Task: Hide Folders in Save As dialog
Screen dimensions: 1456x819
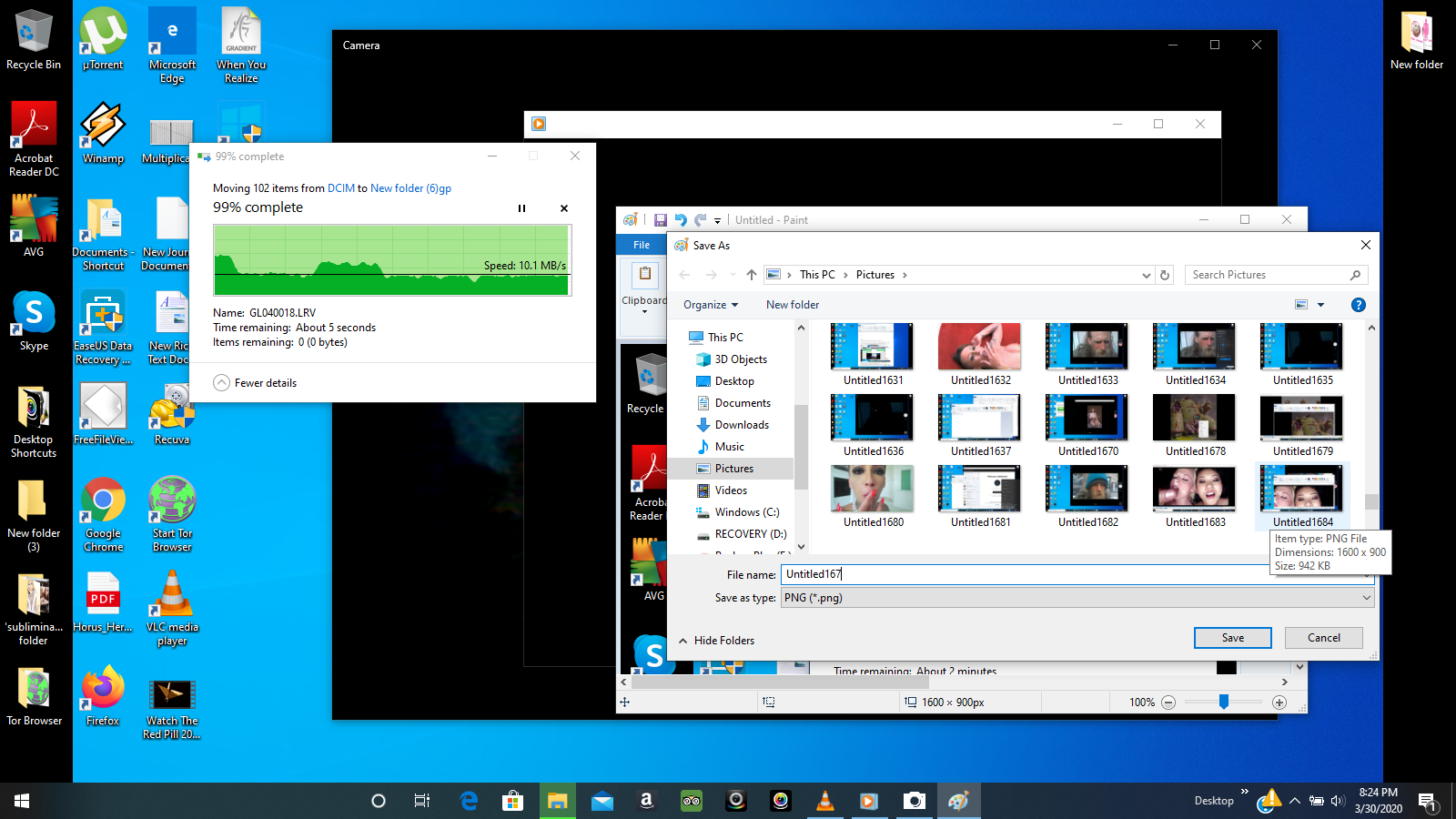Action: [716, 641]
